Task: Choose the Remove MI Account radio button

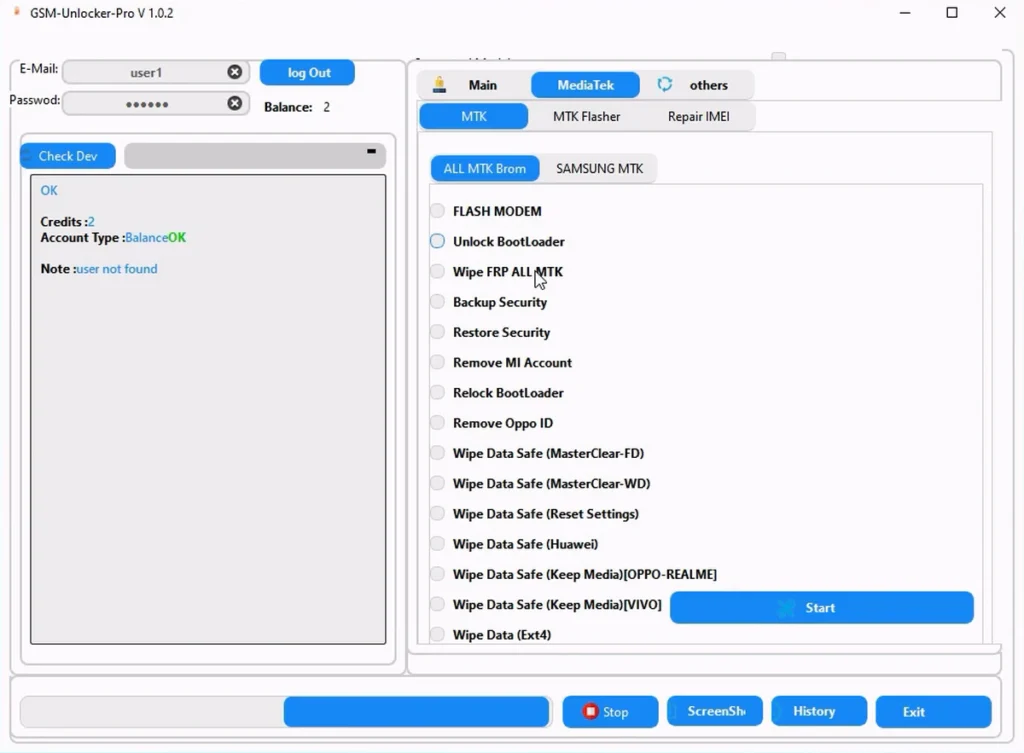Action: point(437,362)
